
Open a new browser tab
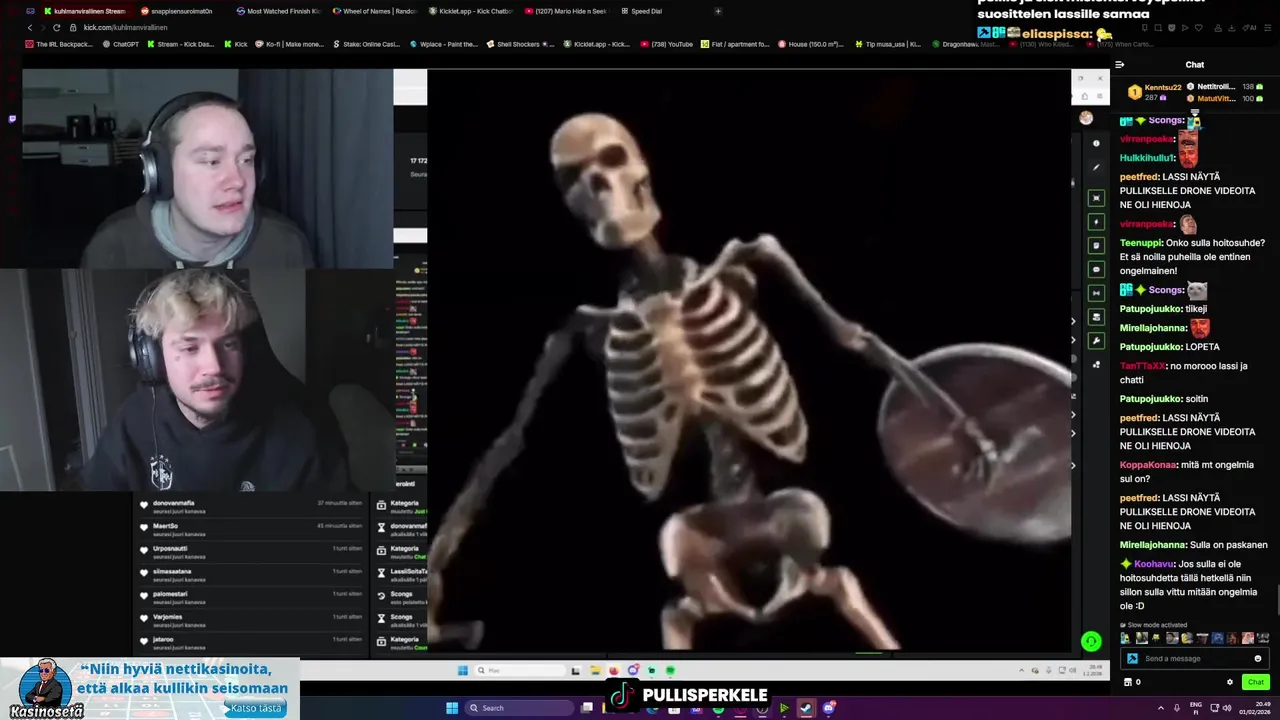click(x=718, y=11)
